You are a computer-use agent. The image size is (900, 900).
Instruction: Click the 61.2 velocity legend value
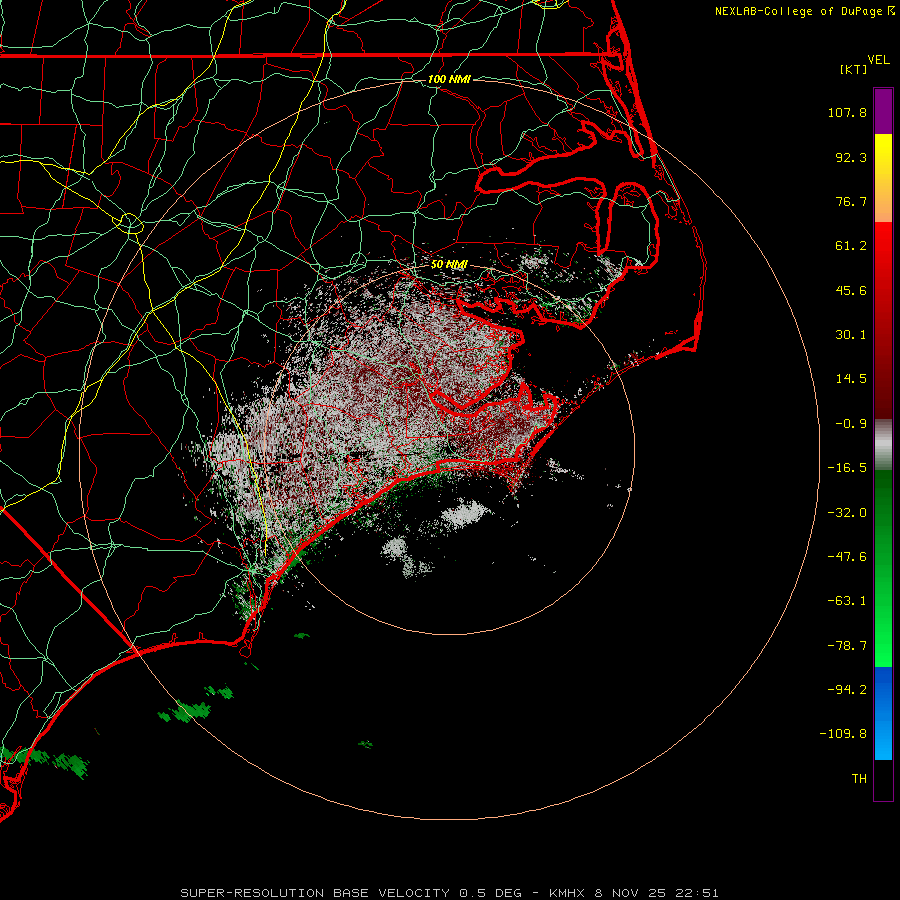point(851,246)
